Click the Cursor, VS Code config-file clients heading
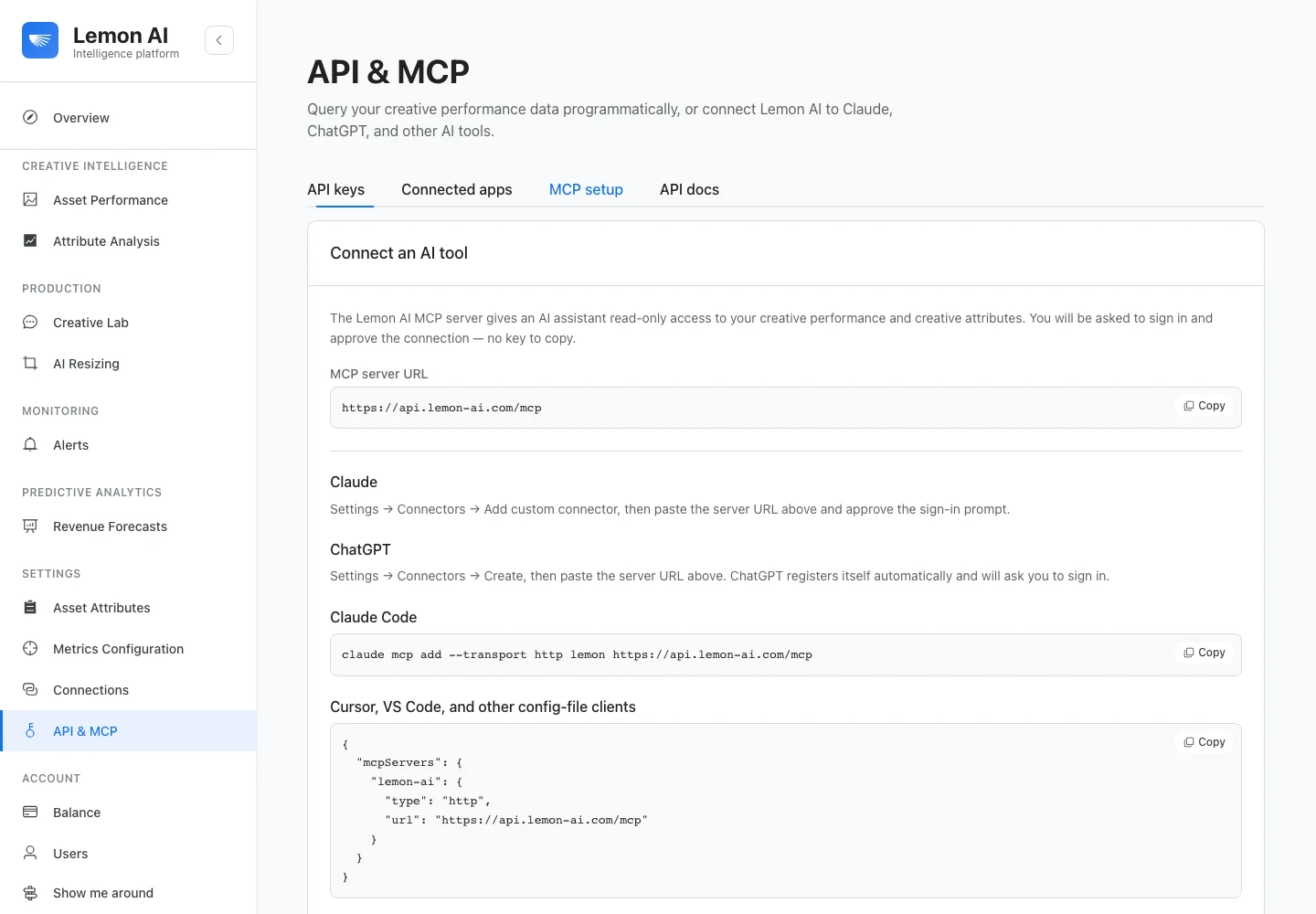 483,707
